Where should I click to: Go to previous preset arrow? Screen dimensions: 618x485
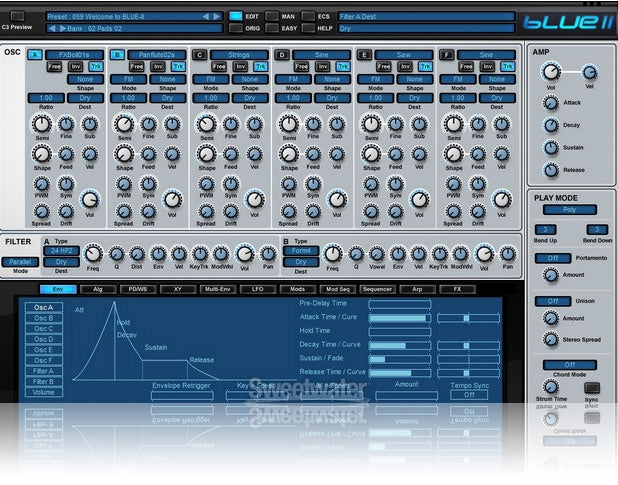[x=206, y=17]
